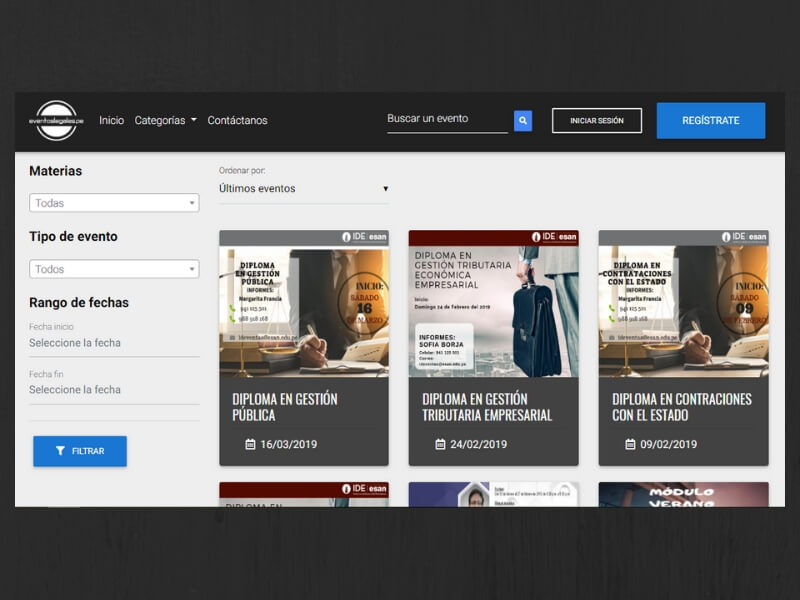
Task: Expand the Últimos eventos sort dropdown
Action: click(x=303, y=188)
